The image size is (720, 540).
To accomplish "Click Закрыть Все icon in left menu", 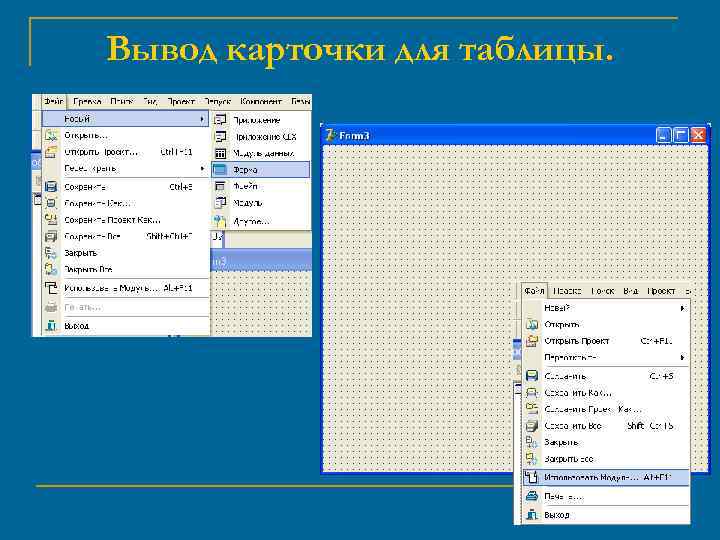I will tap(51, 269).
